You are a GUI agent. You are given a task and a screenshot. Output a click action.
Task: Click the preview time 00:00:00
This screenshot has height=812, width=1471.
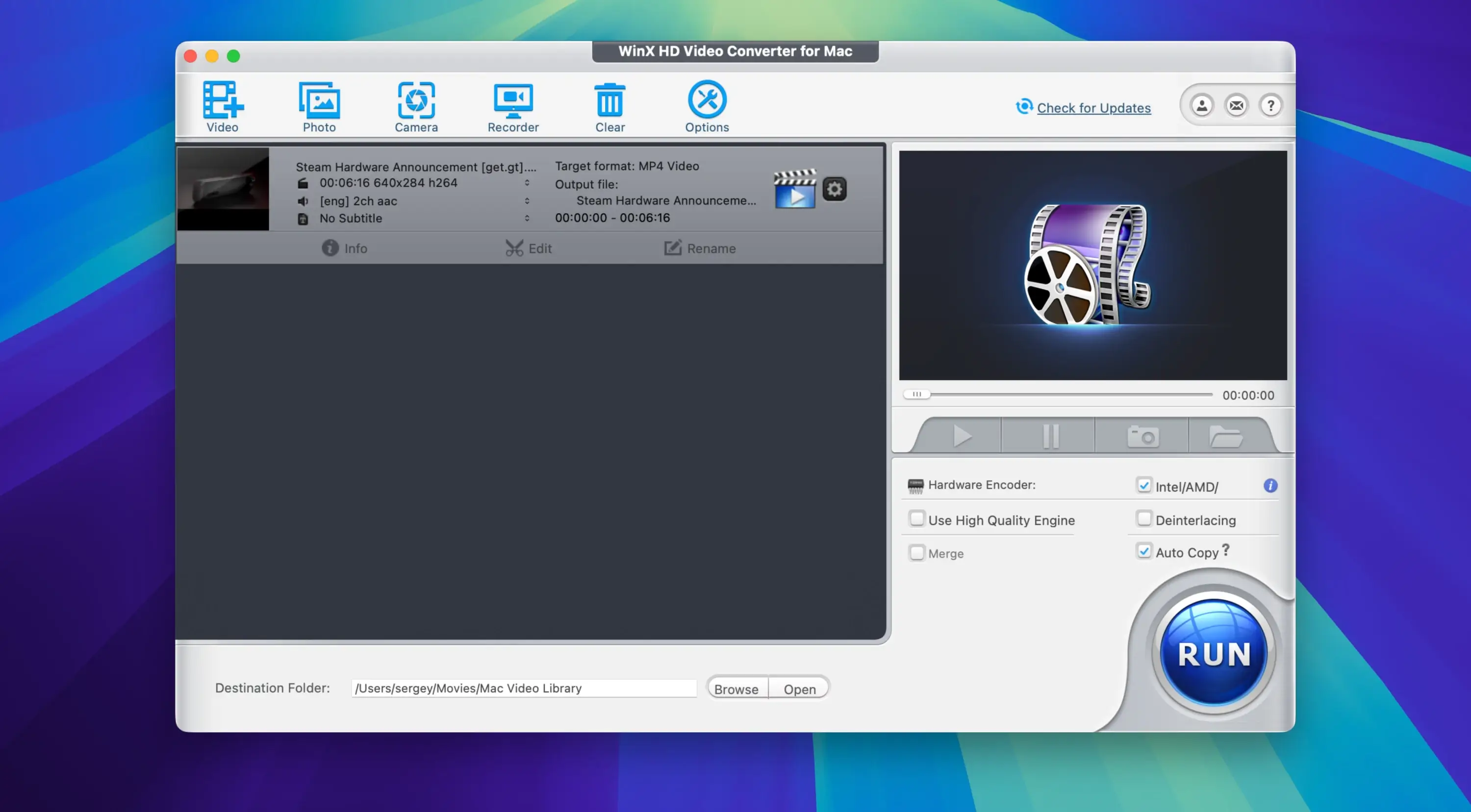[x=1248, y=395]
